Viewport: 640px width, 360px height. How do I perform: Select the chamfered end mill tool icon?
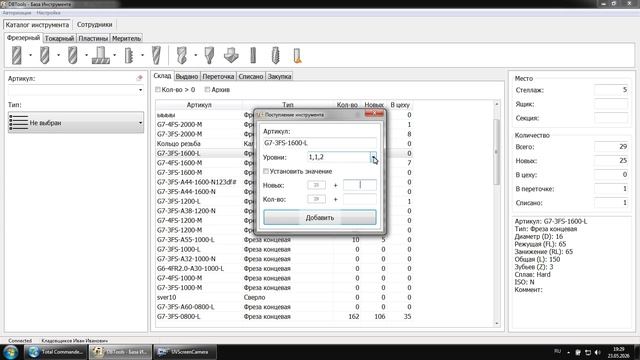click(x=44, y=55)
